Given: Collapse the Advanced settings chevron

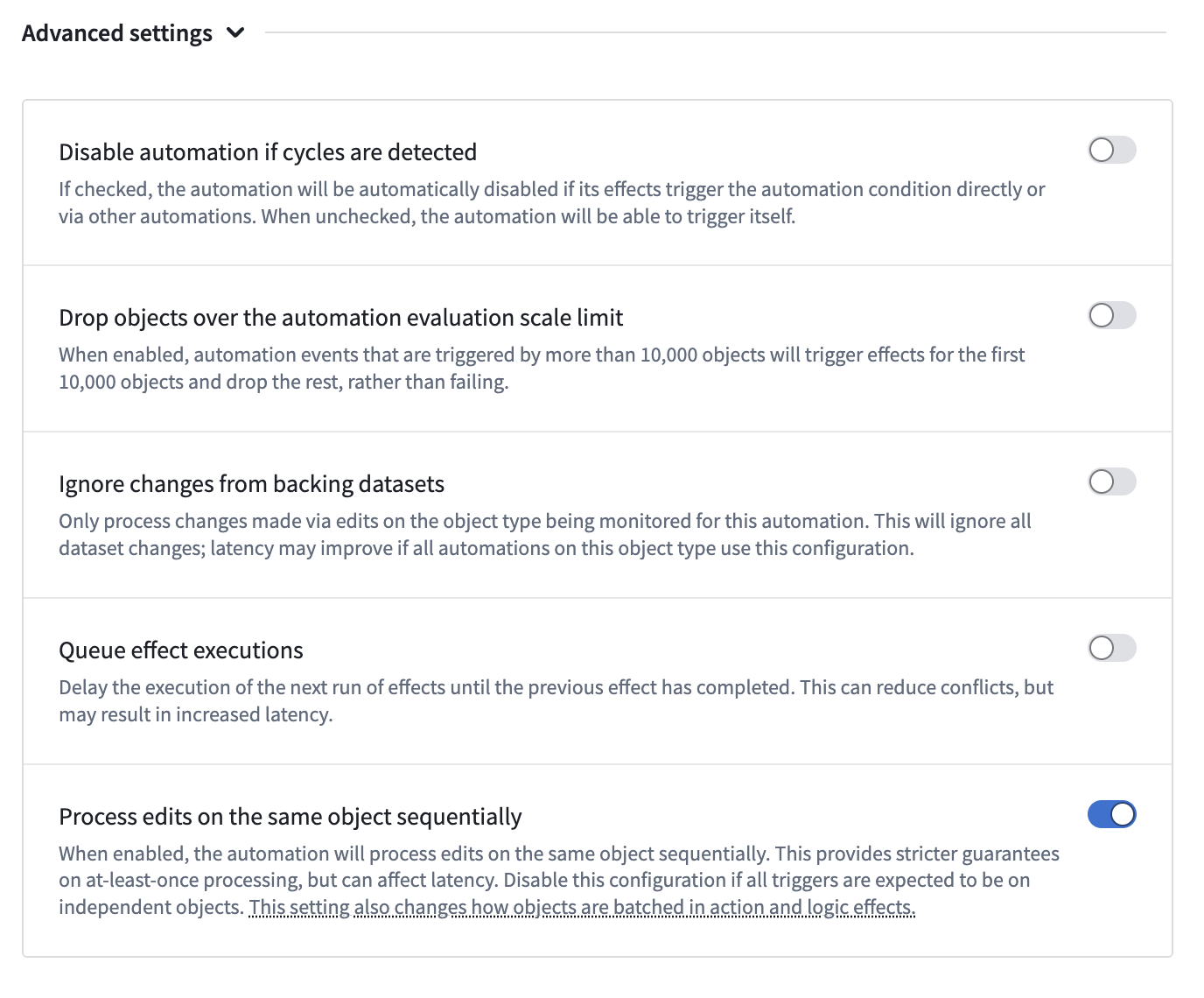Looking at the screenshot, I should [234, 33].
